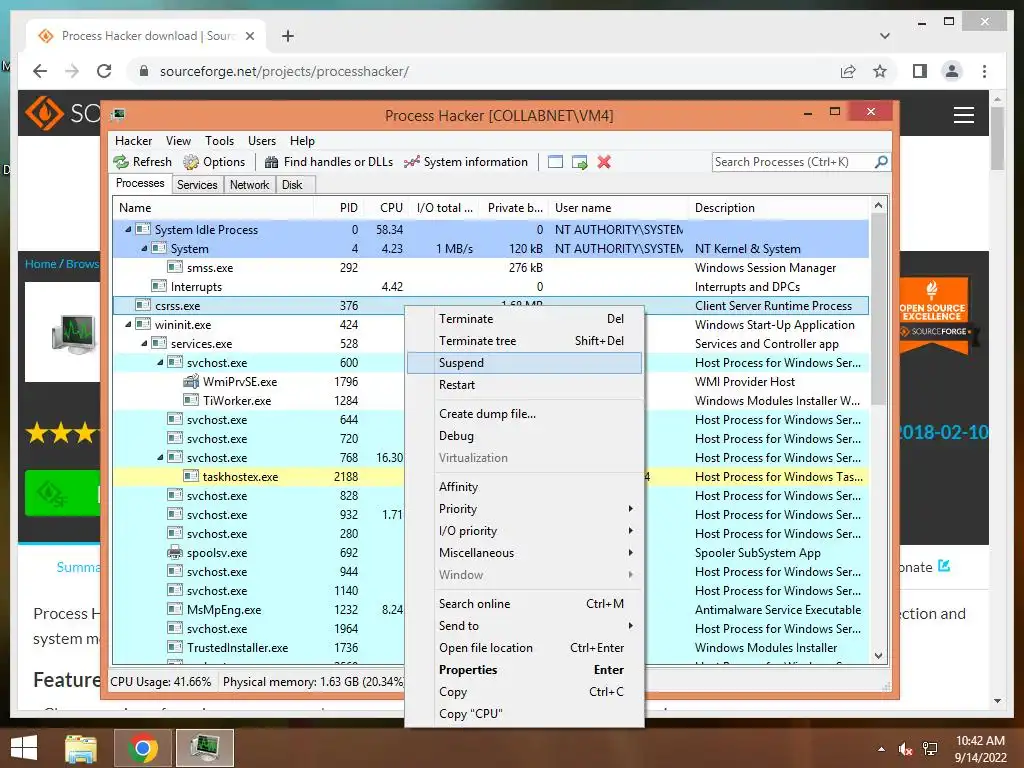This screenshot has width=1024, height=768.
Task: Click the csrss.exe process icon
Action: pyautogui.click(x=143, y=305)
